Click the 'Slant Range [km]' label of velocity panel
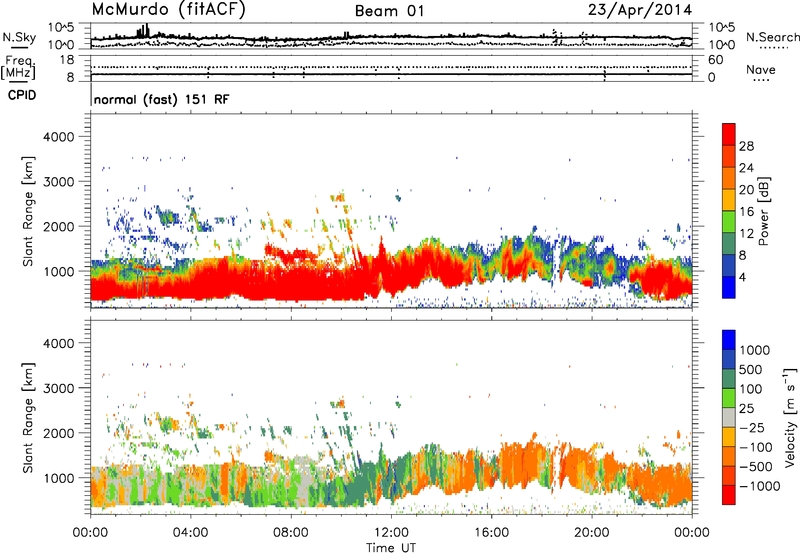 [x=29, y=418]
